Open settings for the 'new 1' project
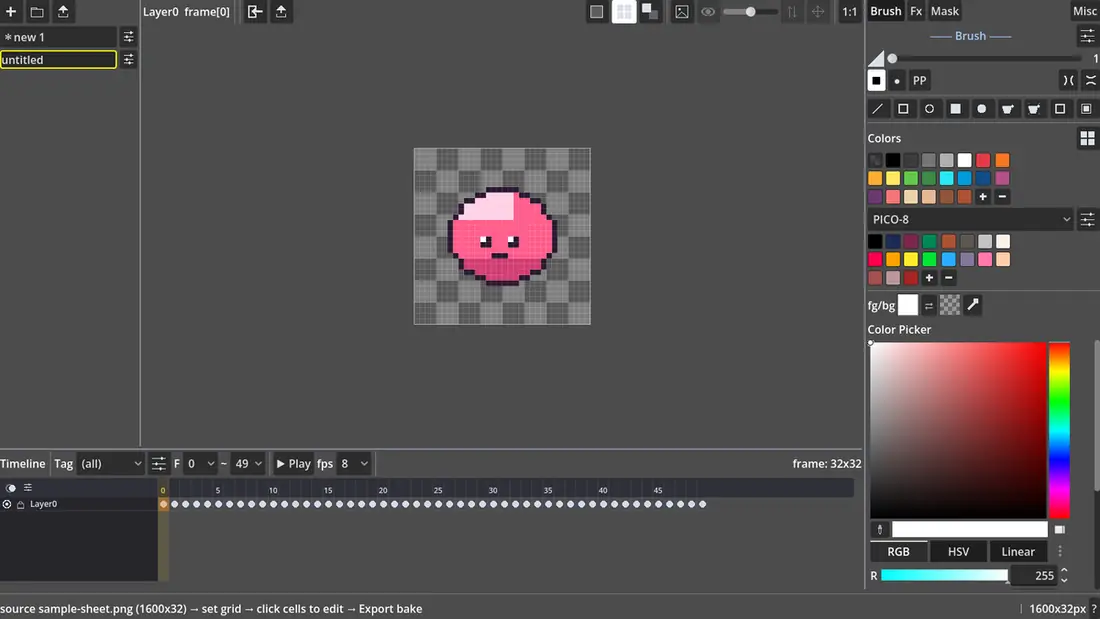 [128, 36]
